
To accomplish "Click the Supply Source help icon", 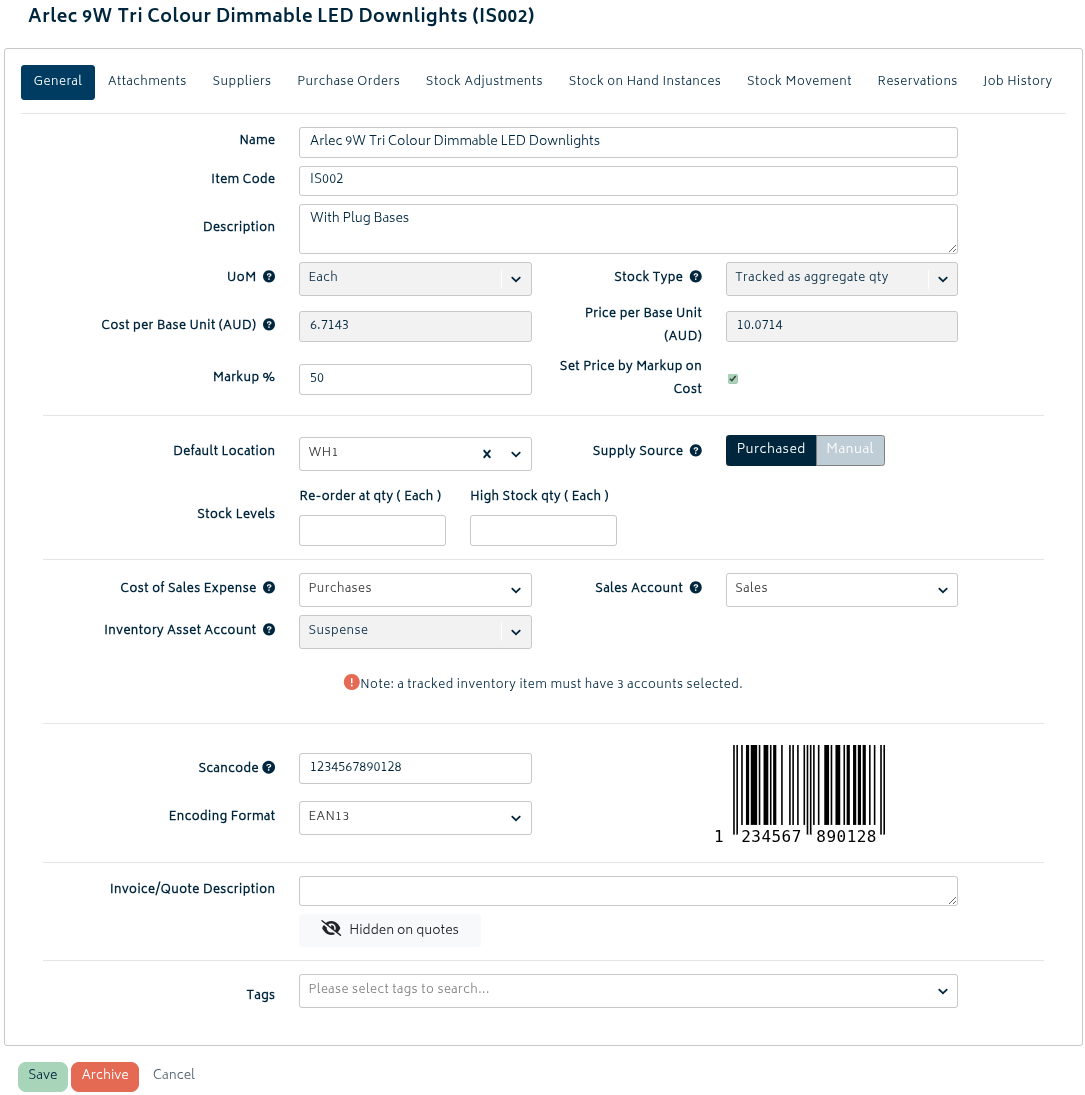I will [696, 451].
